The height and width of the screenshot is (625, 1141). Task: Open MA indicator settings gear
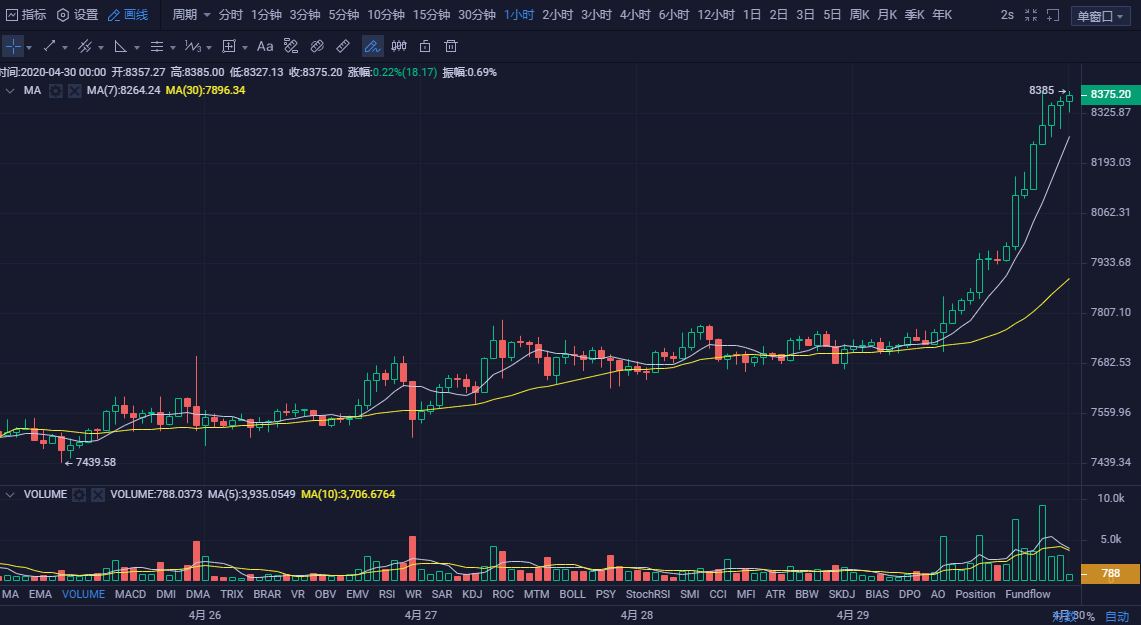[x=55, y=91]
